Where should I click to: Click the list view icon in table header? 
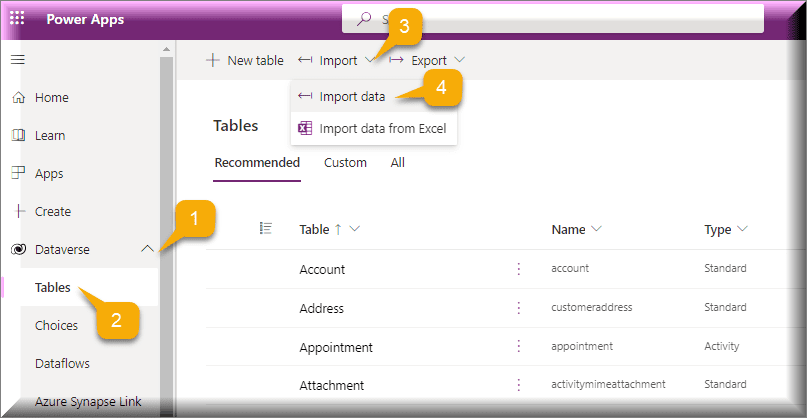click(x=266, y=229)
